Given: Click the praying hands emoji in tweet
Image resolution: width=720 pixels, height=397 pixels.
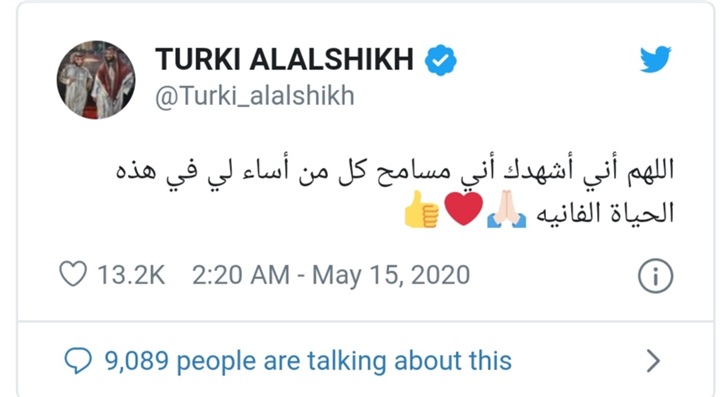Looking at the screenshot, I should [506, 210].
